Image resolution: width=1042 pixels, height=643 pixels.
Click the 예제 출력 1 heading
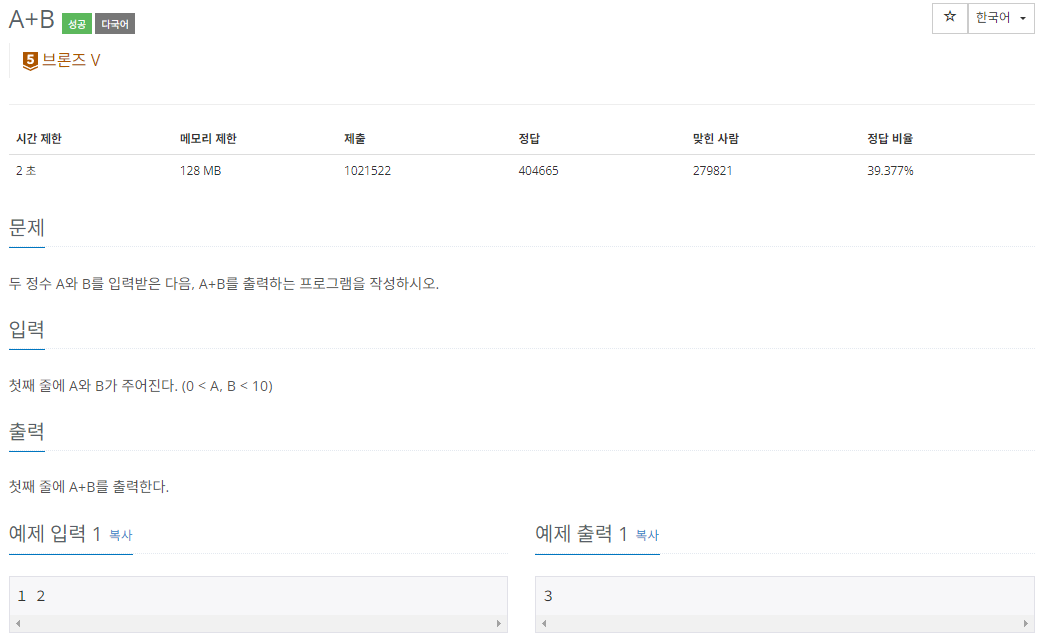tap(581, 533)
